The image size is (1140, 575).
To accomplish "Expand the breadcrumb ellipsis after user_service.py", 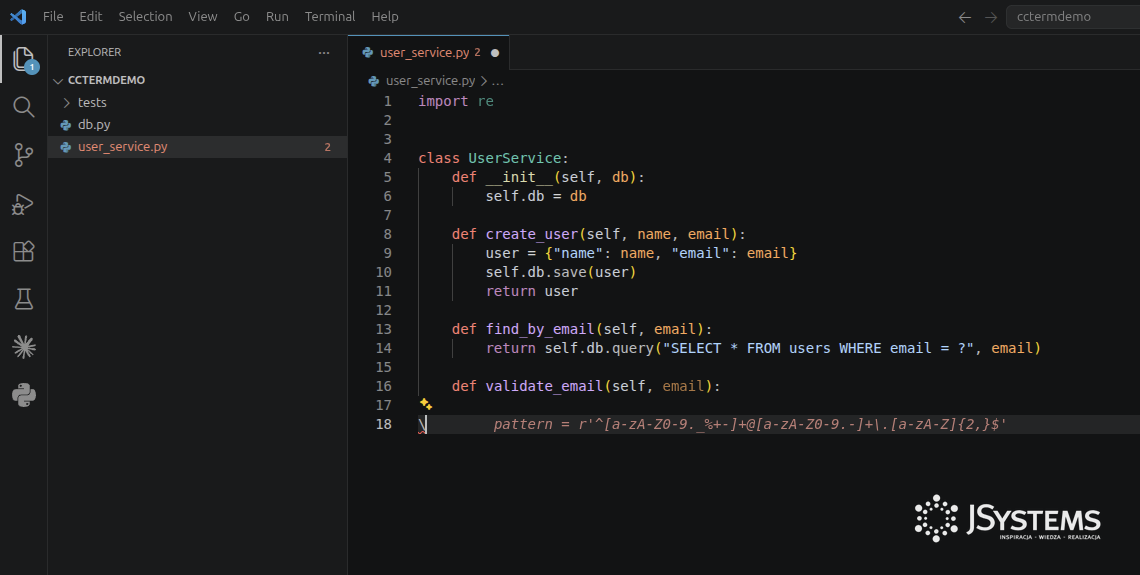I will coord(497,81).
